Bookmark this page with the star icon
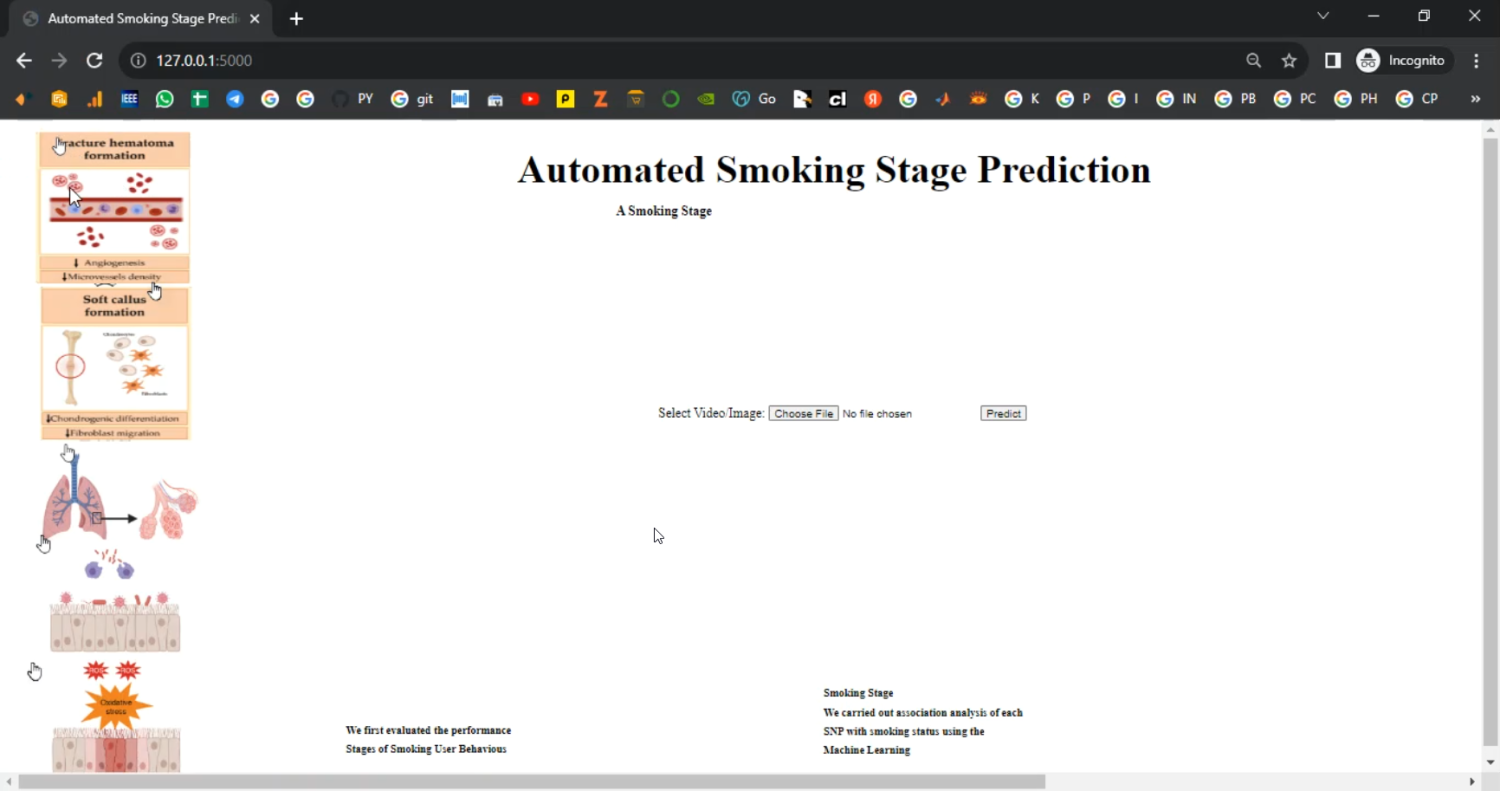This screenshot has height=791, width=1500. [1289, 61]
